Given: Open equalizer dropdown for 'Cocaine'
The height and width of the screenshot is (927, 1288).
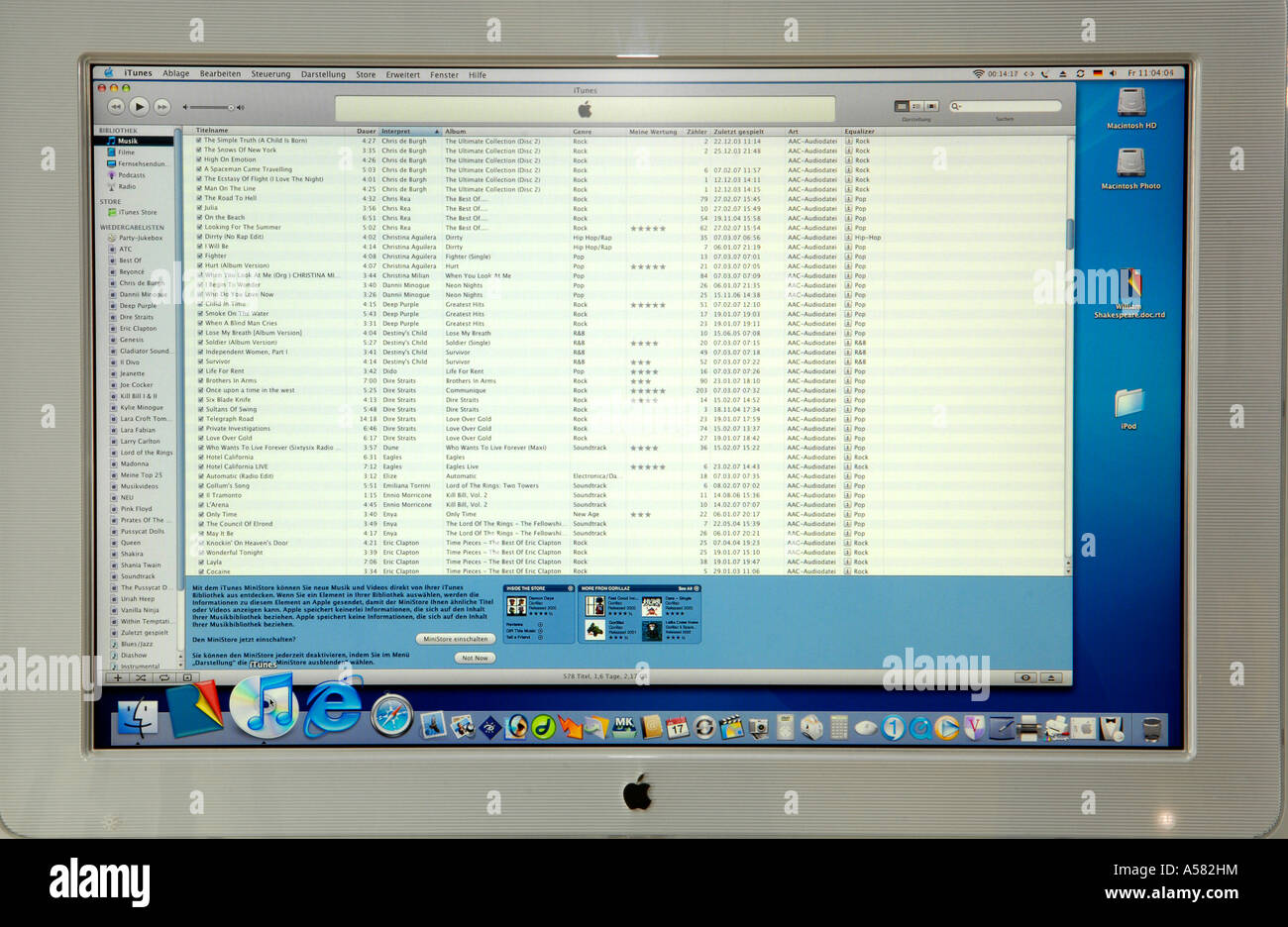Looking at the screenshot, I should coord(848,571).
